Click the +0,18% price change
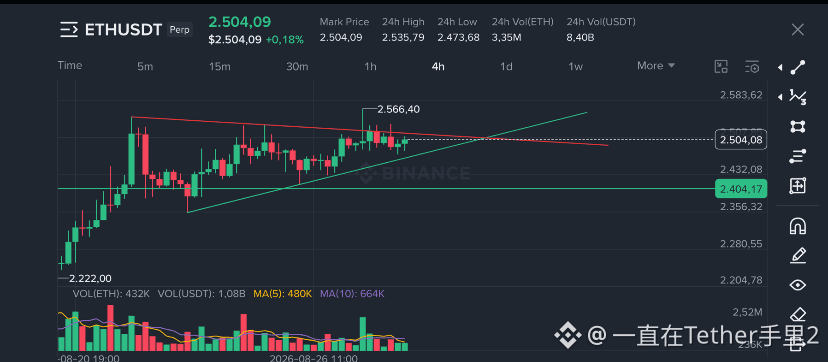 (x=284, y=40)
